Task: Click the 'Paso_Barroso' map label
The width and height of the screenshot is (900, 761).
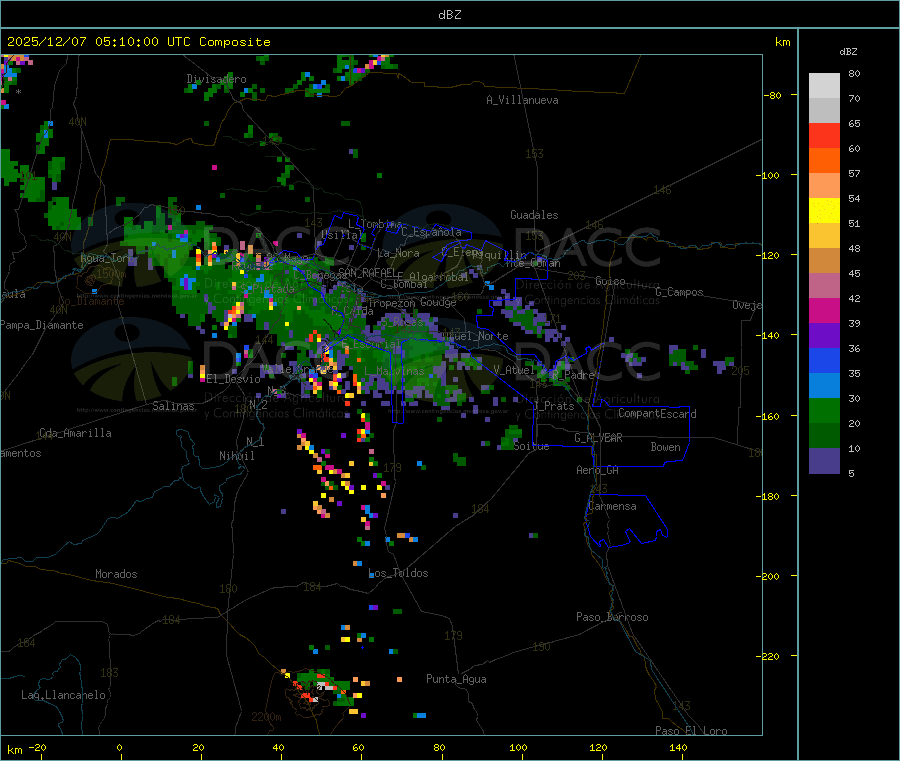Action: point(612,618)
